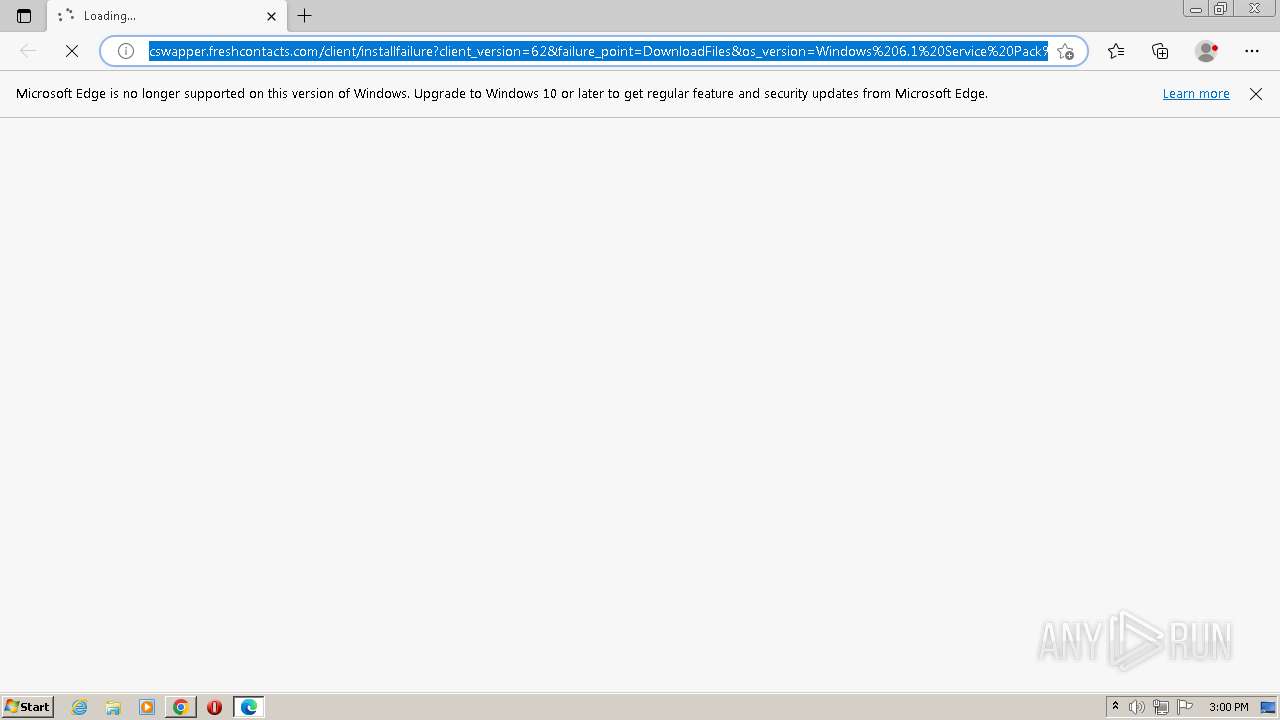
Task: Open Windows Media Player from taskbar
Action: click(147, 707)
